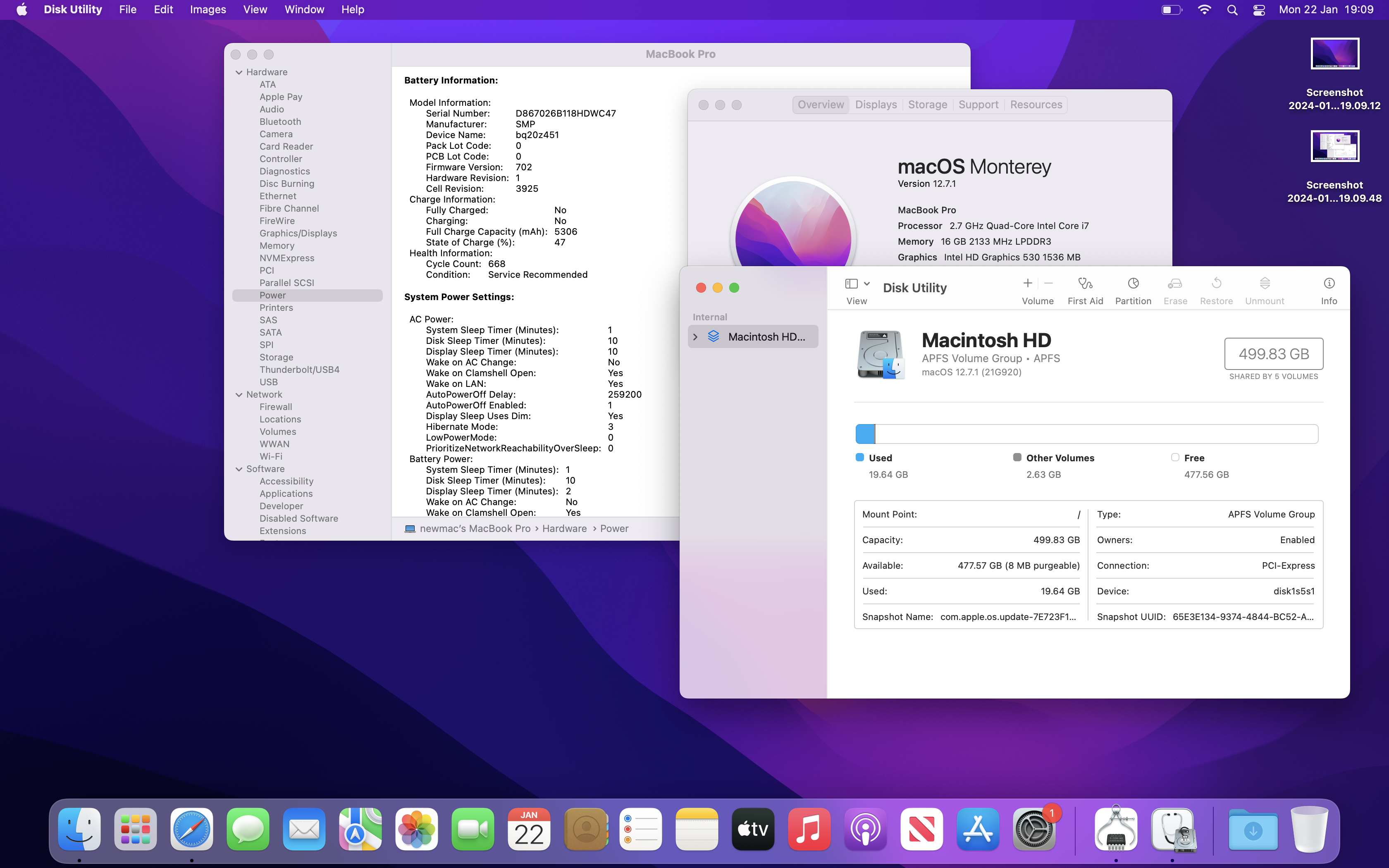
Task: Click the Restore toolbar icon
Action: [1216, 284]
